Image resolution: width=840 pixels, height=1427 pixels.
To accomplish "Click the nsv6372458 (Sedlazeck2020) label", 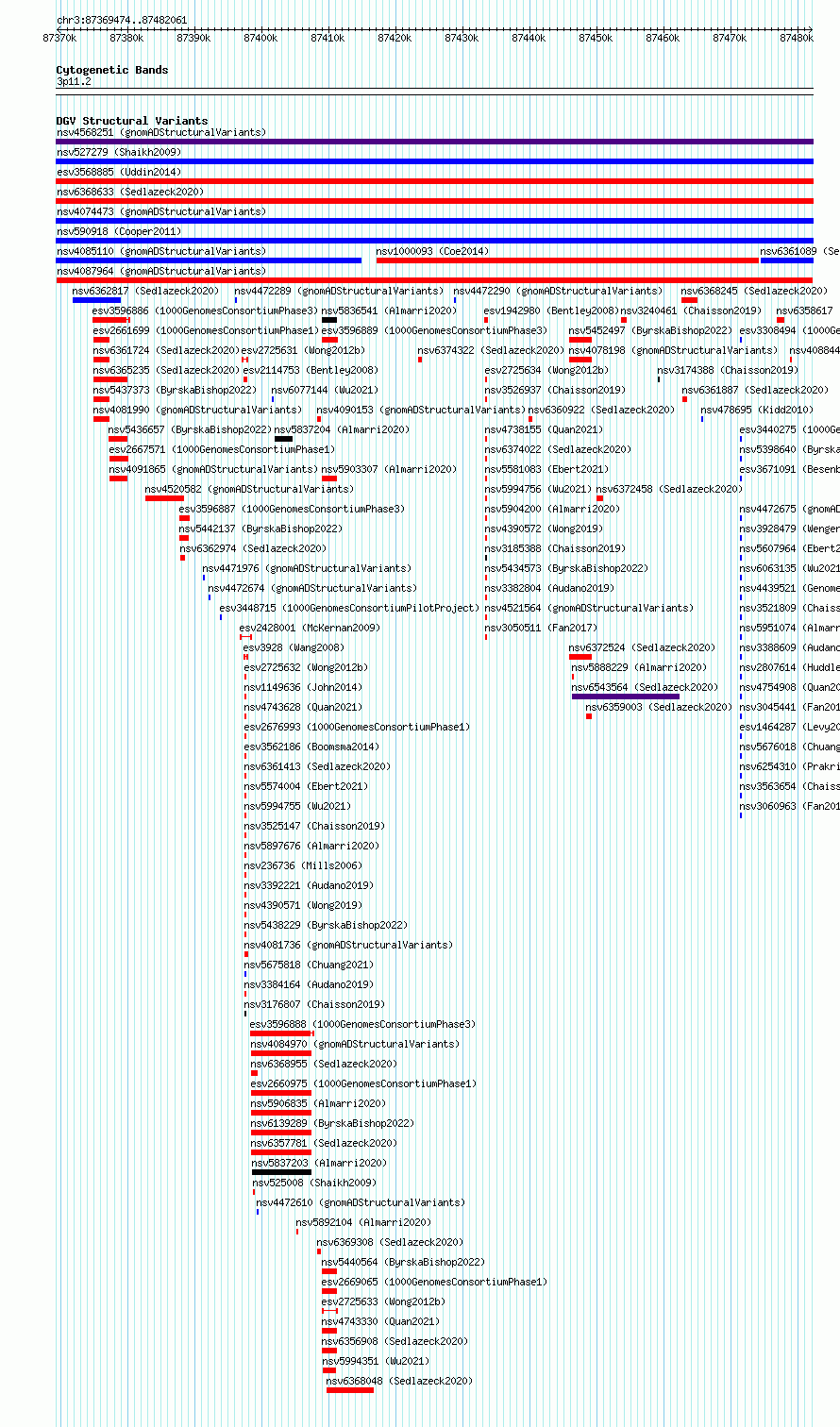I will tap(669, 489).
